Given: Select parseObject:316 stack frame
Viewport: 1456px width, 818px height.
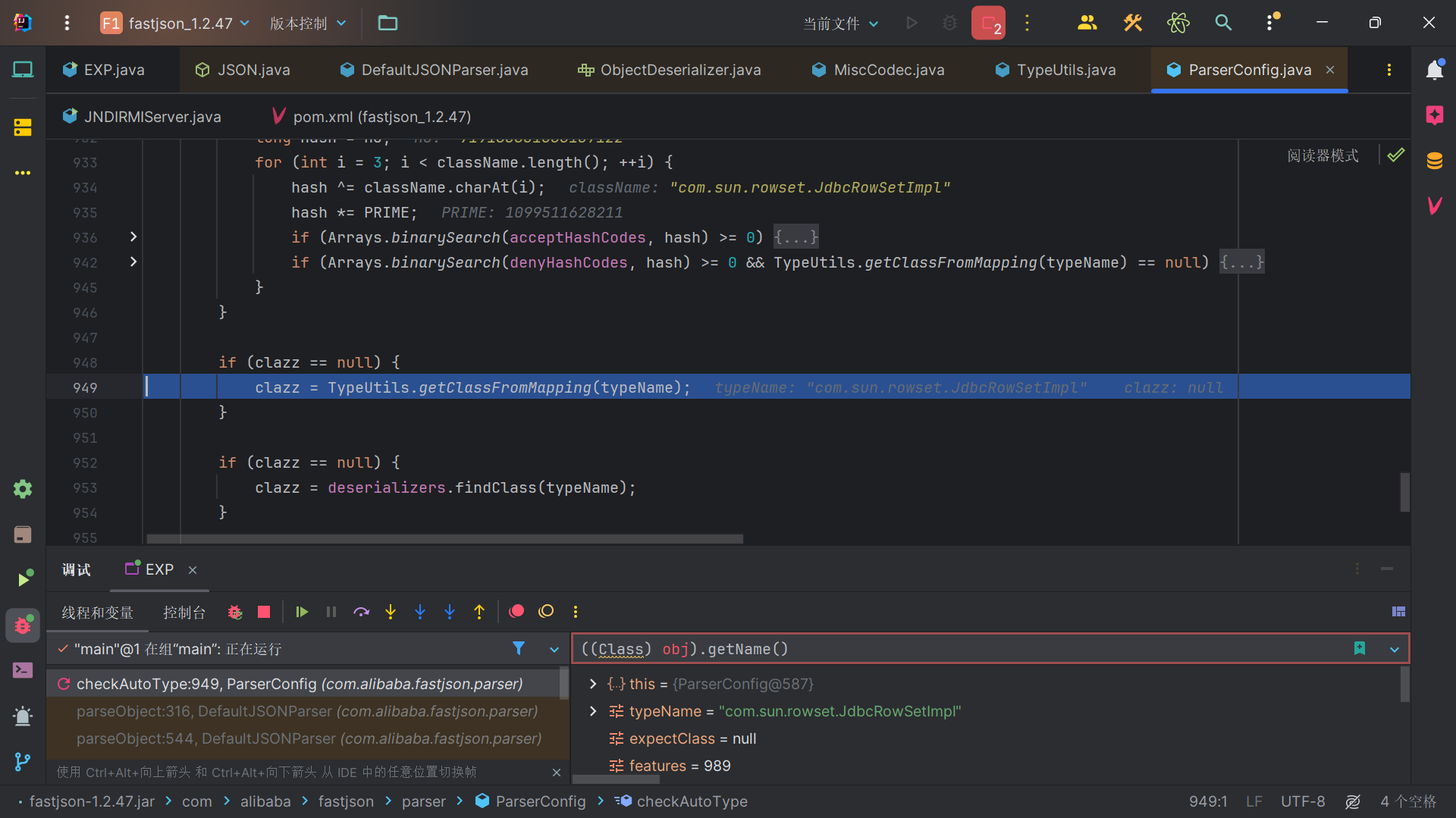Looking at the screenshot, I should 307,711.
